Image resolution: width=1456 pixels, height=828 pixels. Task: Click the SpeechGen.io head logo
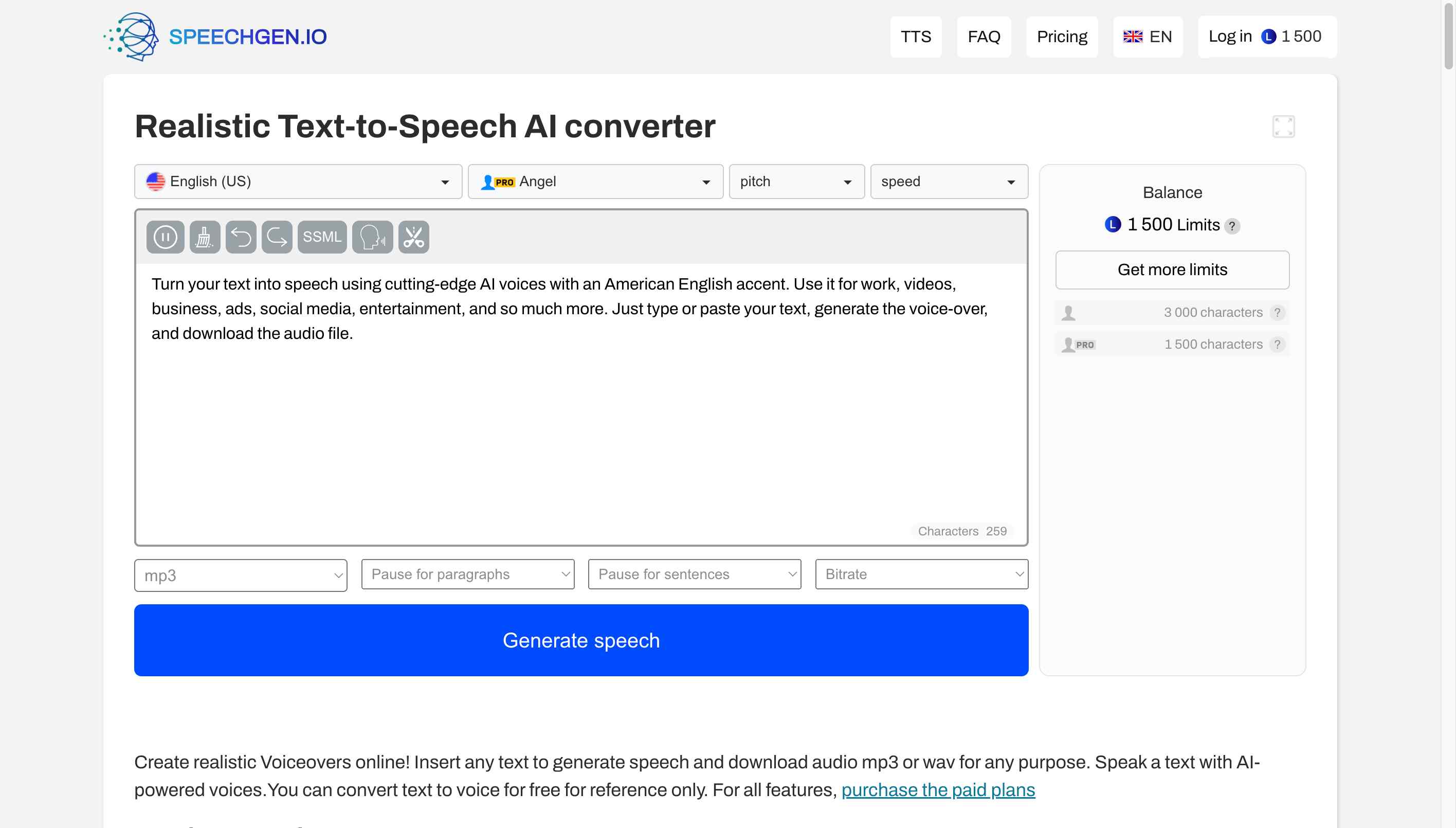point(131,37)
